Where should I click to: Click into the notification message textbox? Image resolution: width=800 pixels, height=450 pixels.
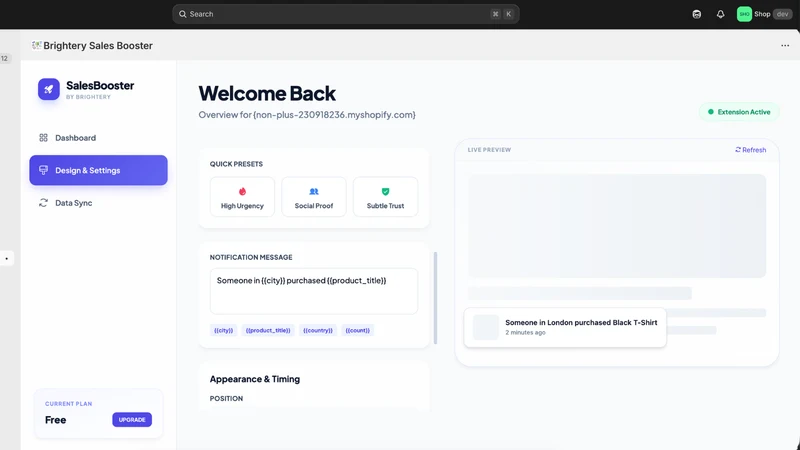[x=314, y=291]
